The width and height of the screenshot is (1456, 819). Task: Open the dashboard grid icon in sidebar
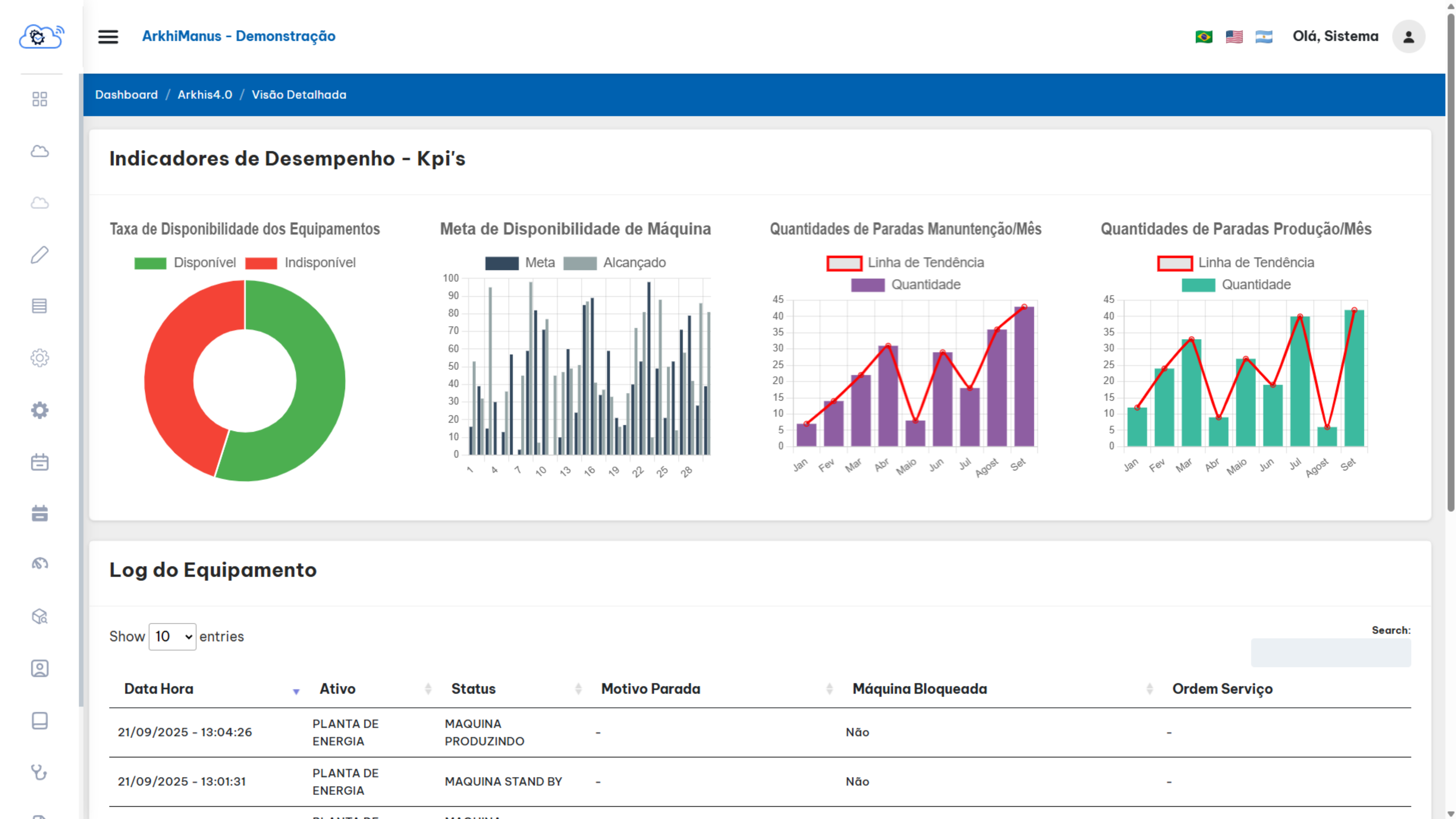[x=40, y=99]
